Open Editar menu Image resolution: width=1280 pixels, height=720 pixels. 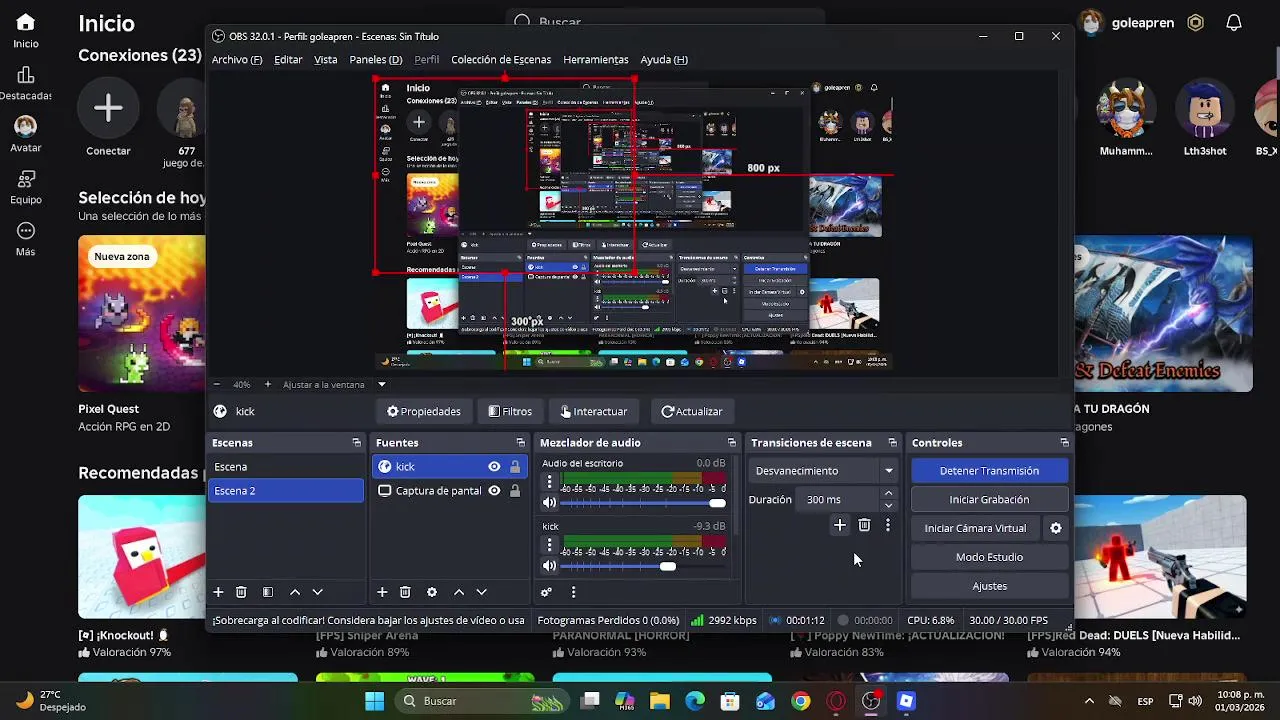point(288,59)
